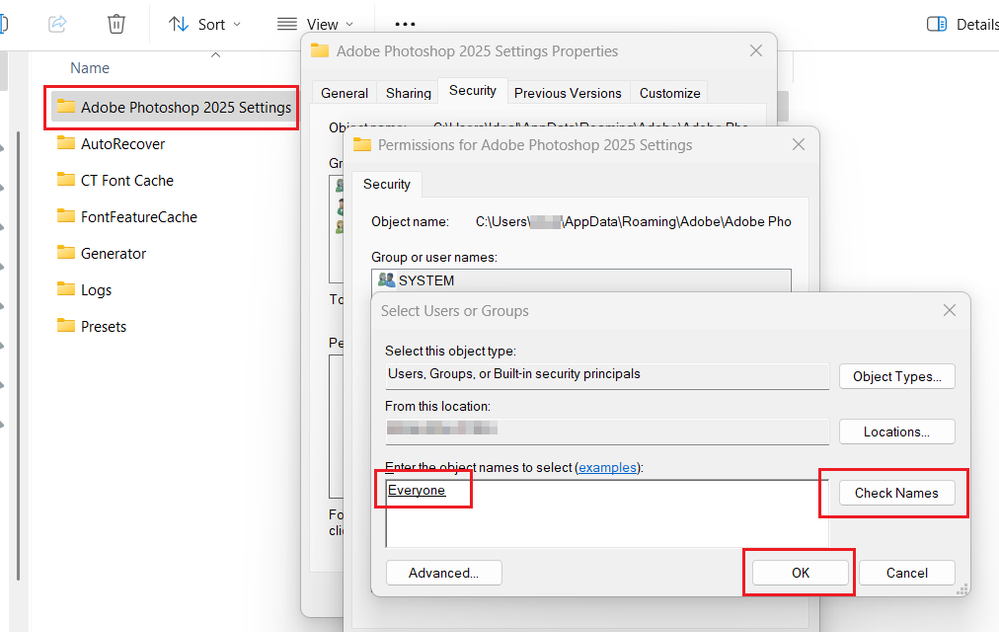The width and height of the screenshot is (999, 632).
Task: Click the Presets folder icon
Action: (x=66, y=325)
